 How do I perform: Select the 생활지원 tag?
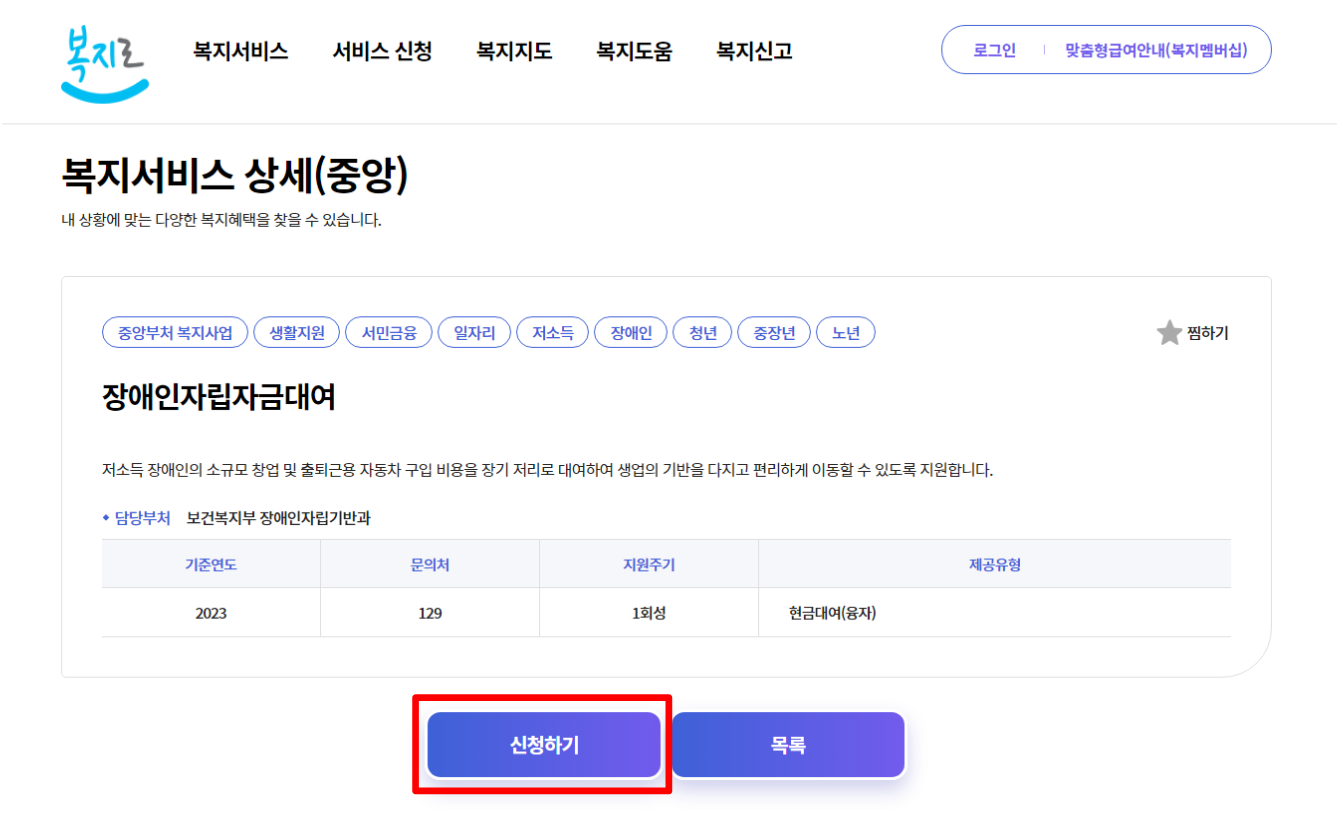296,332
